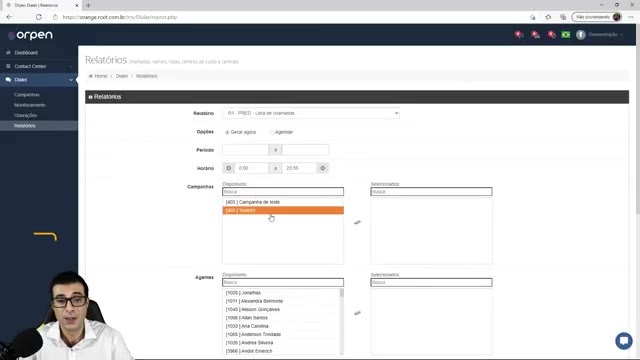The height and width of the screenshot is (360, 640).
Task: Click the Período start date field
Action: (246, 150)
